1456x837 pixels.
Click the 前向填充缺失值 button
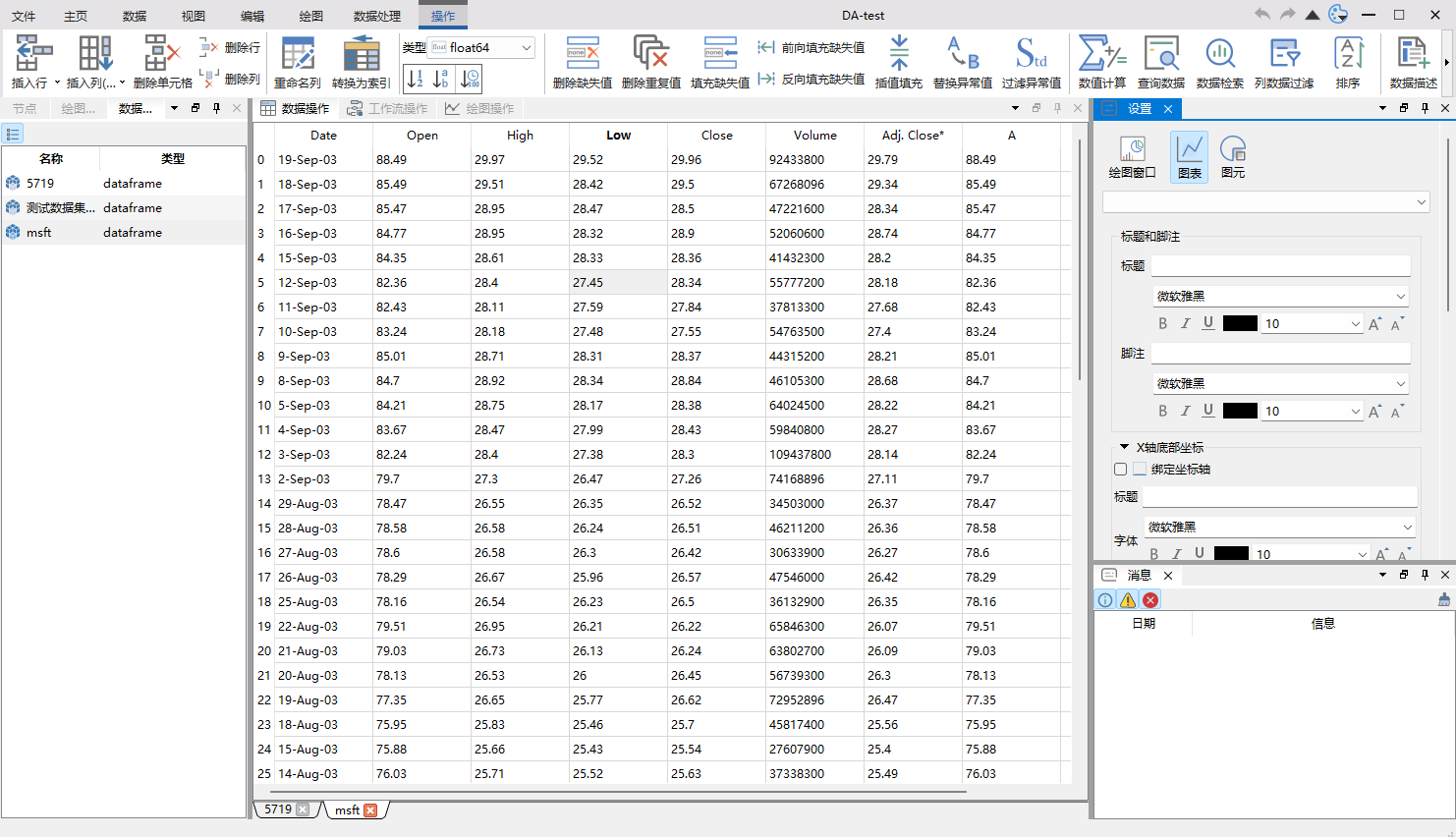coord(812,47)
